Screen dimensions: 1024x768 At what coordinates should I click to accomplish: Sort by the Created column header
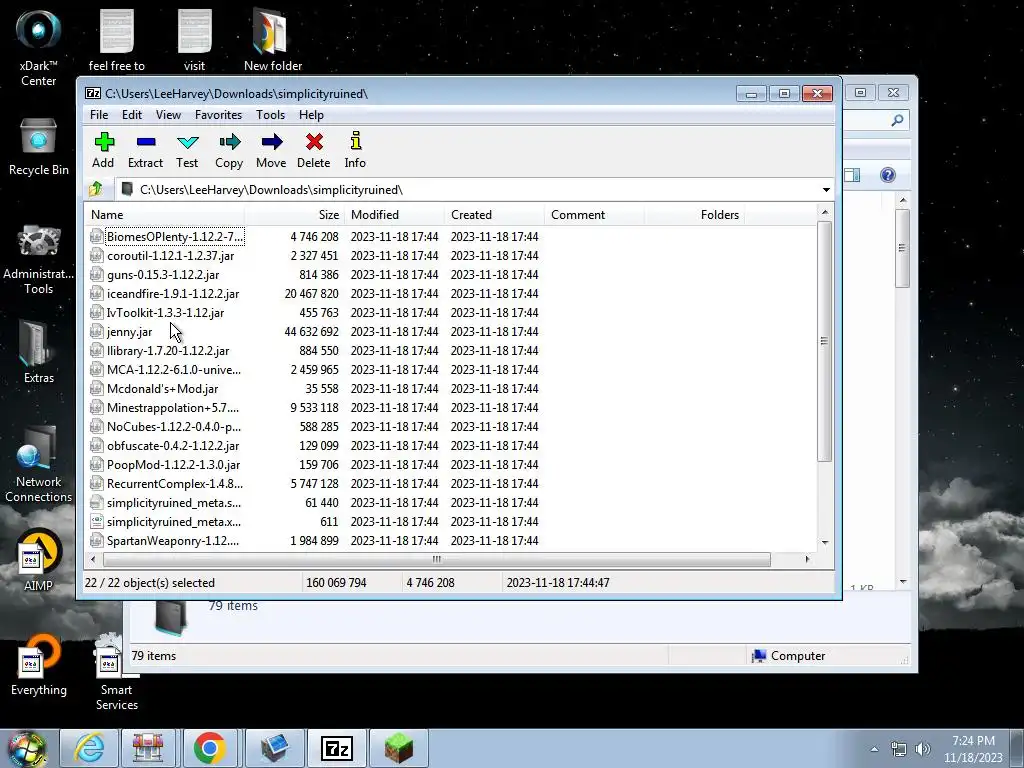[x=494, y=215]
